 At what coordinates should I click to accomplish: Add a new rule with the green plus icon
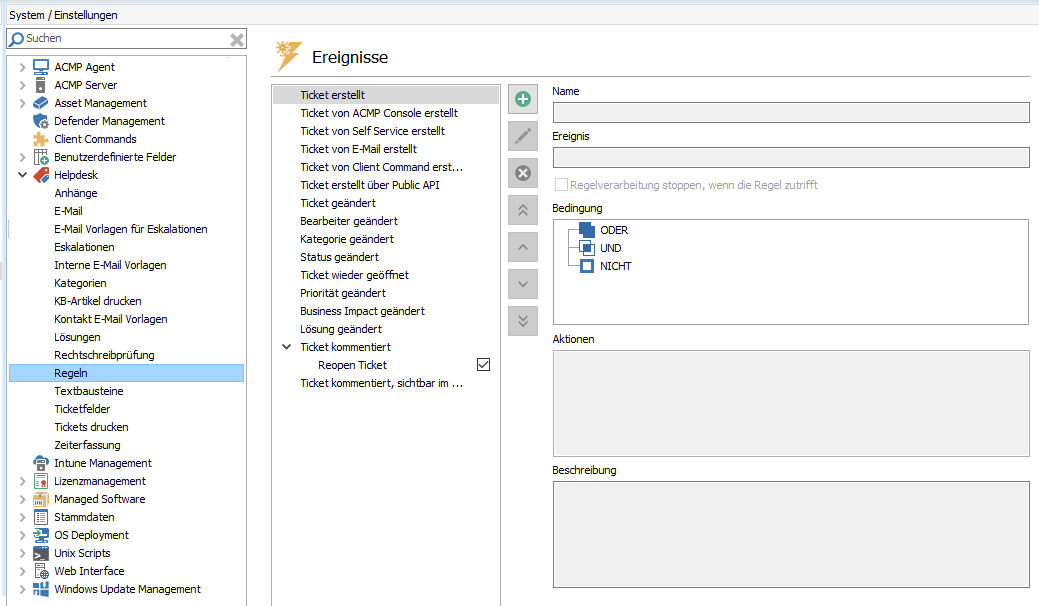pyautogui.click(x=522, y=98)
